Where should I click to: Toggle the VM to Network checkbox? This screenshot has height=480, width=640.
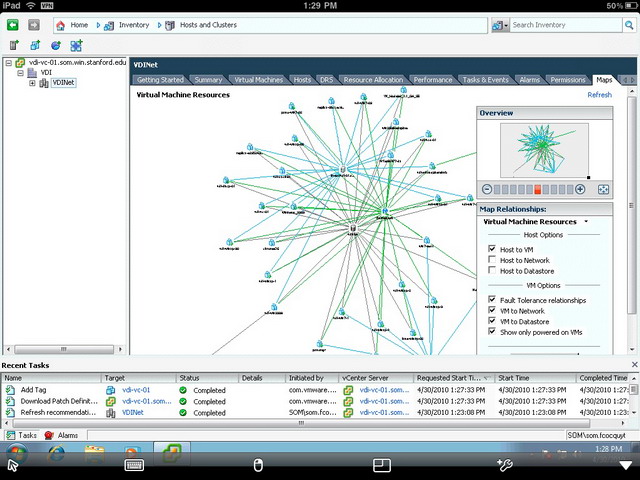[x=492, y=310]
